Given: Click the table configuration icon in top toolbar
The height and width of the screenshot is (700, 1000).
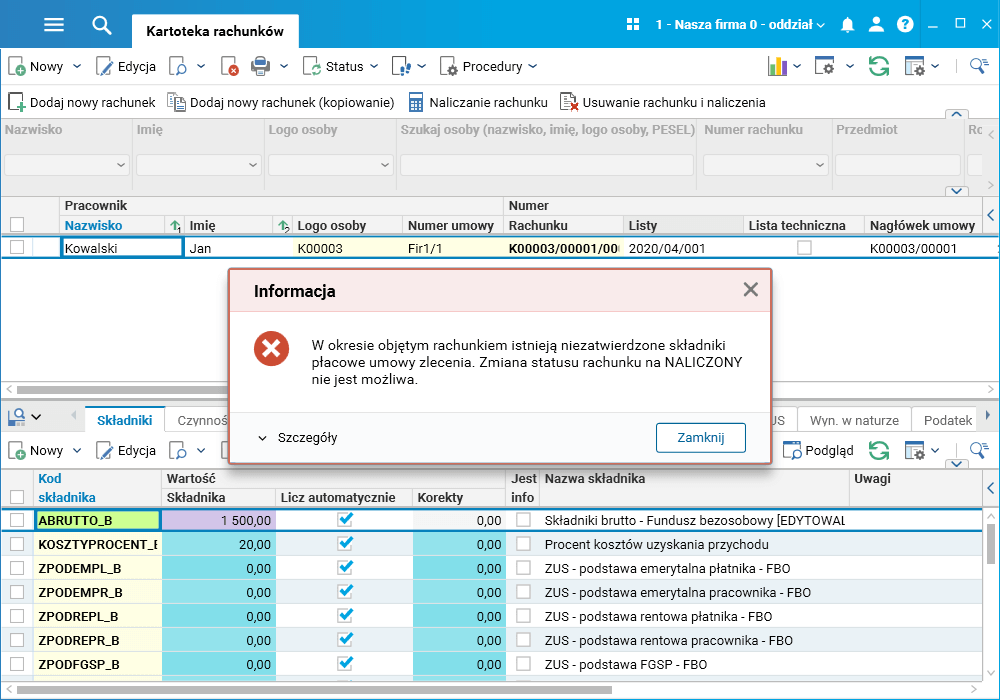Looking at the screenshot, I should pyautogui.click(x=915, y=66).
